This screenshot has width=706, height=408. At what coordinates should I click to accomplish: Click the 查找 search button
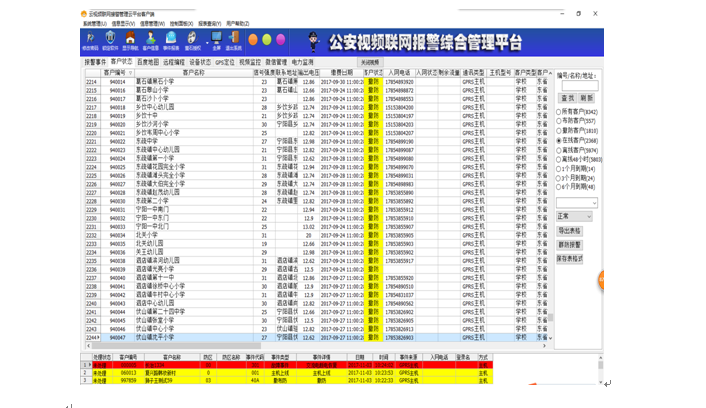coord(567,98)
